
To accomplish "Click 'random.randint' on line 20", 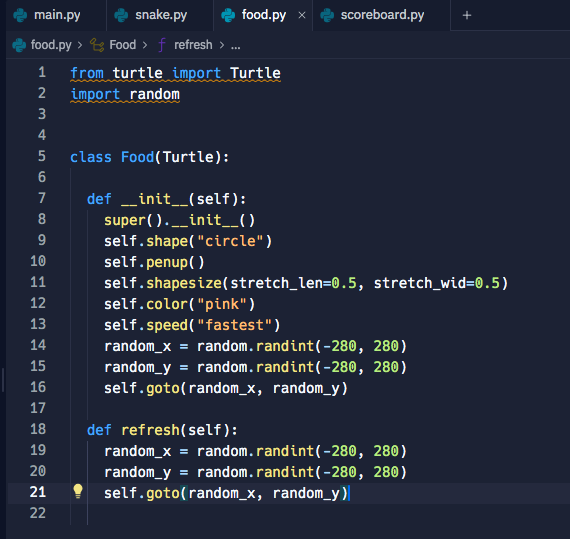I will click(x=255, y=472).
